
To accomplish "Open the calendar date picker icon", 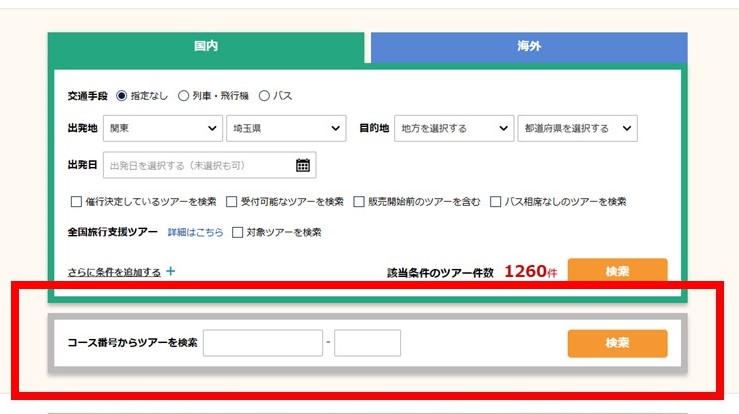I will click(x=304, y=165).
